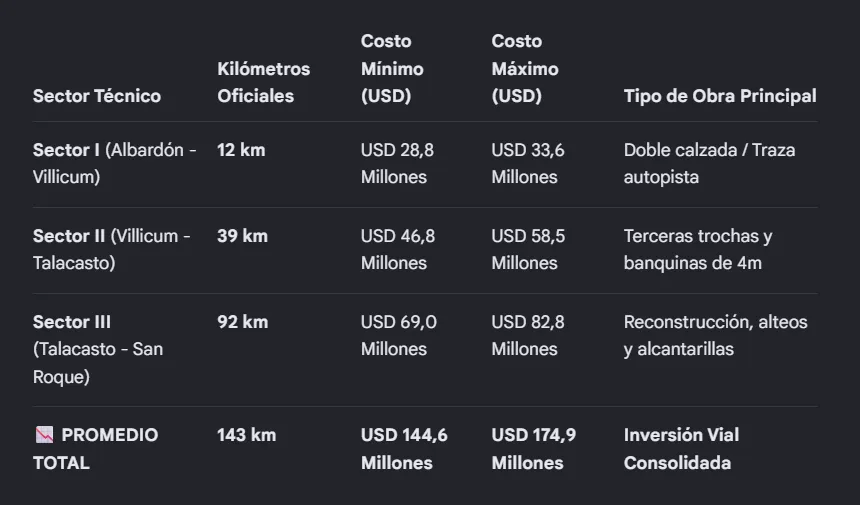Click the downward chart emoji icon
The width and height of the screenshot is (860, 505).
pyautogui.click(x=44, y=435)
